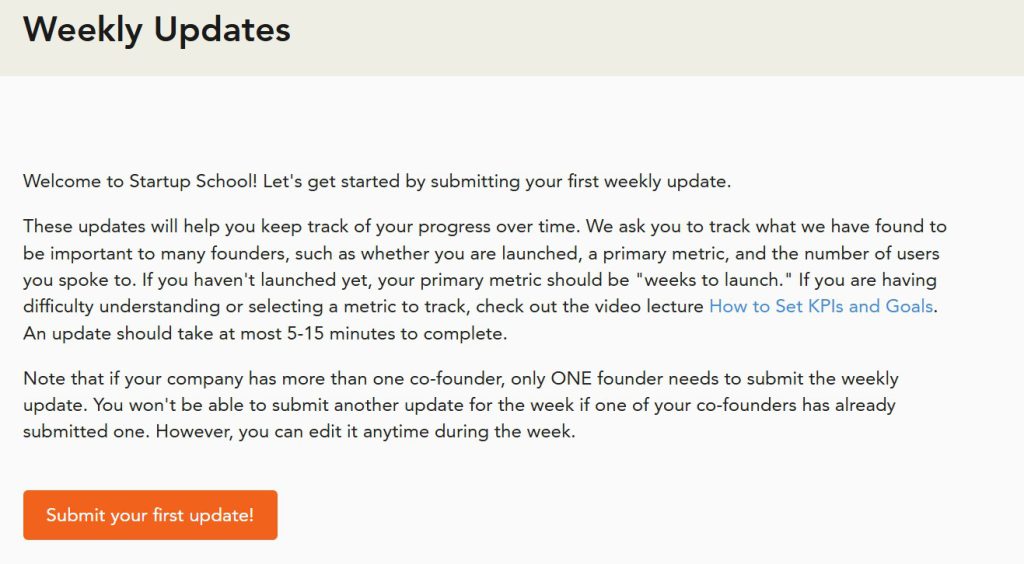The image size is (1024, 564).
Task: Click the Weekly Updates page heading
Action: 157,30
